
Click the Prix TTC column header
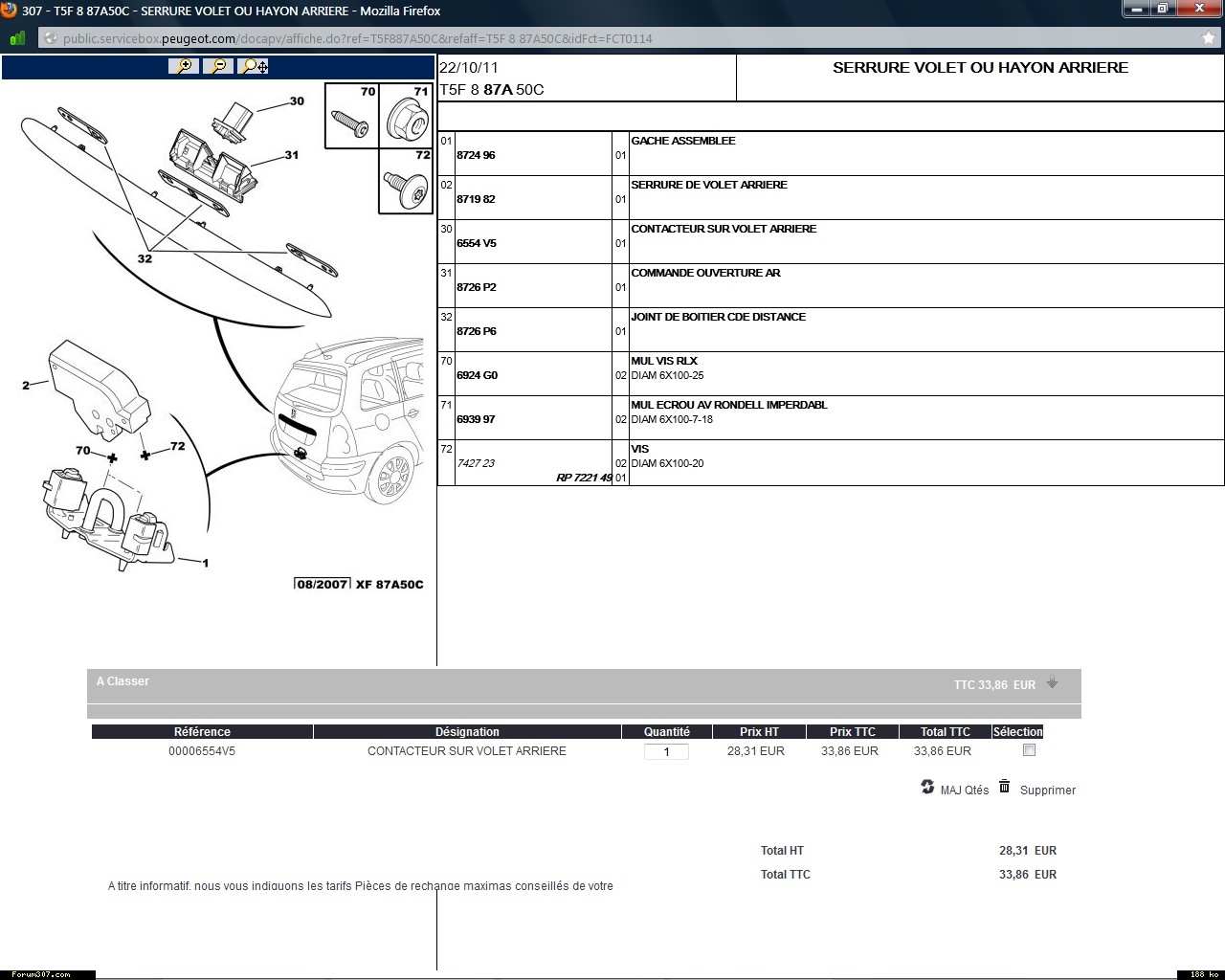coord(852,732)
